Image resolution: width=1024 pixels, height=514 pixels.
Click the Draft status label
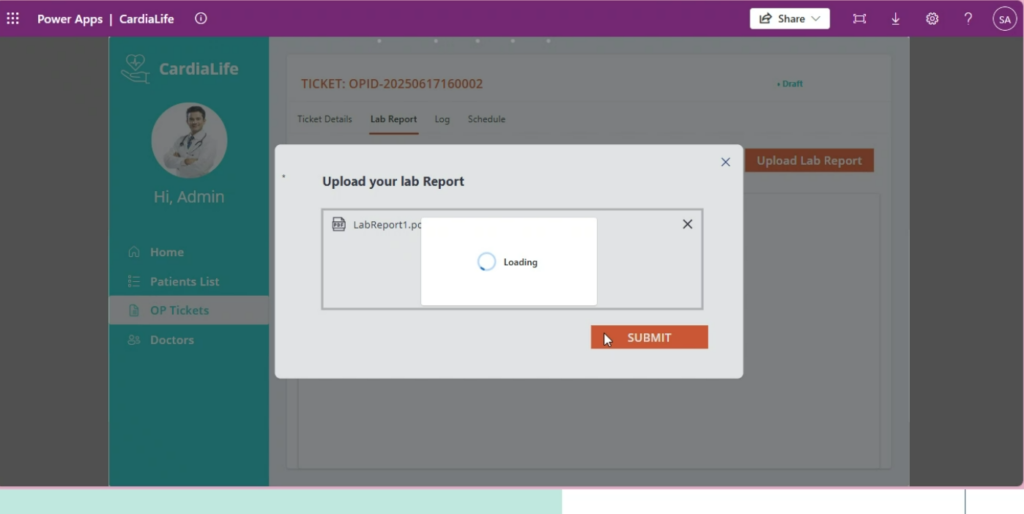point(790,84)
